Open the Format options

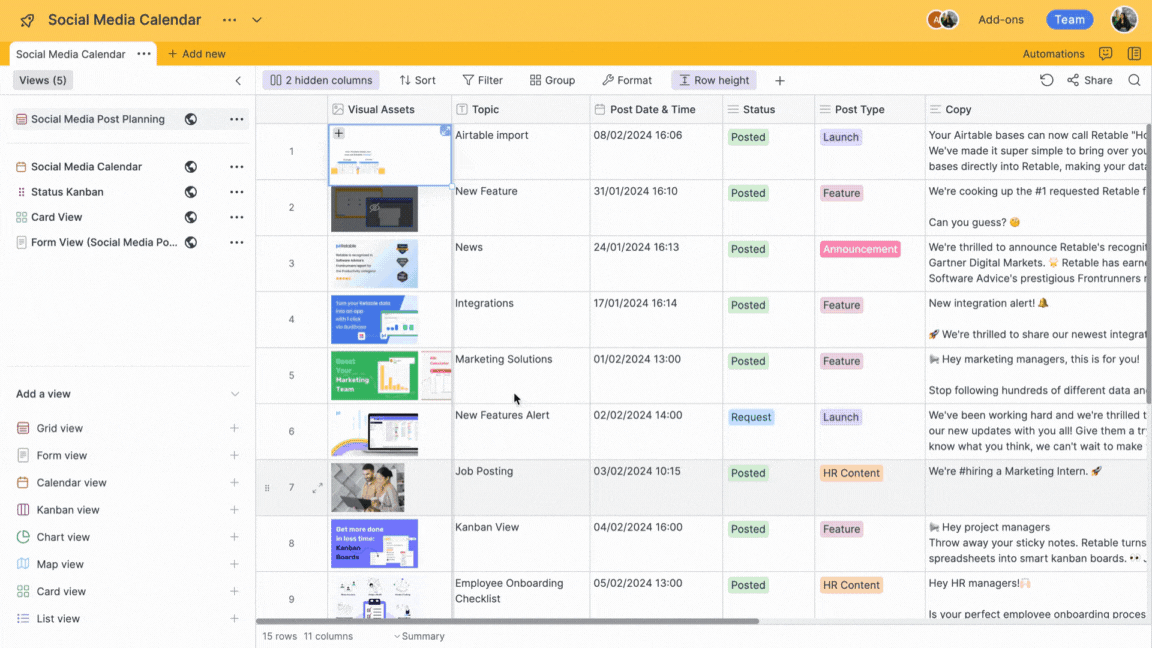pos(627,80)
